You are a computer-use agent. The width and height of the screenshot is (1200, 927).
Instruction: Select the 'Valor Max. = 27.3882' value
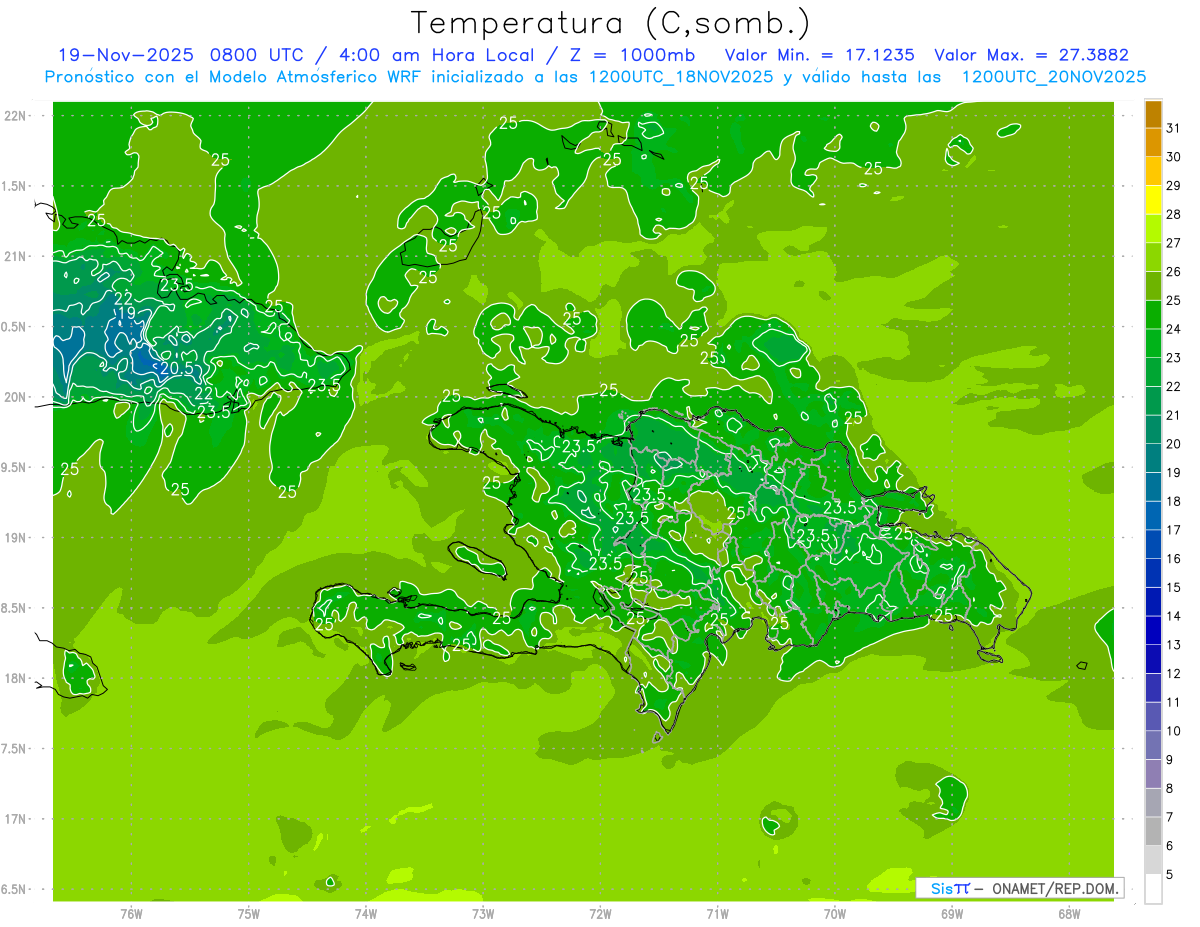tap(1031, 55)
